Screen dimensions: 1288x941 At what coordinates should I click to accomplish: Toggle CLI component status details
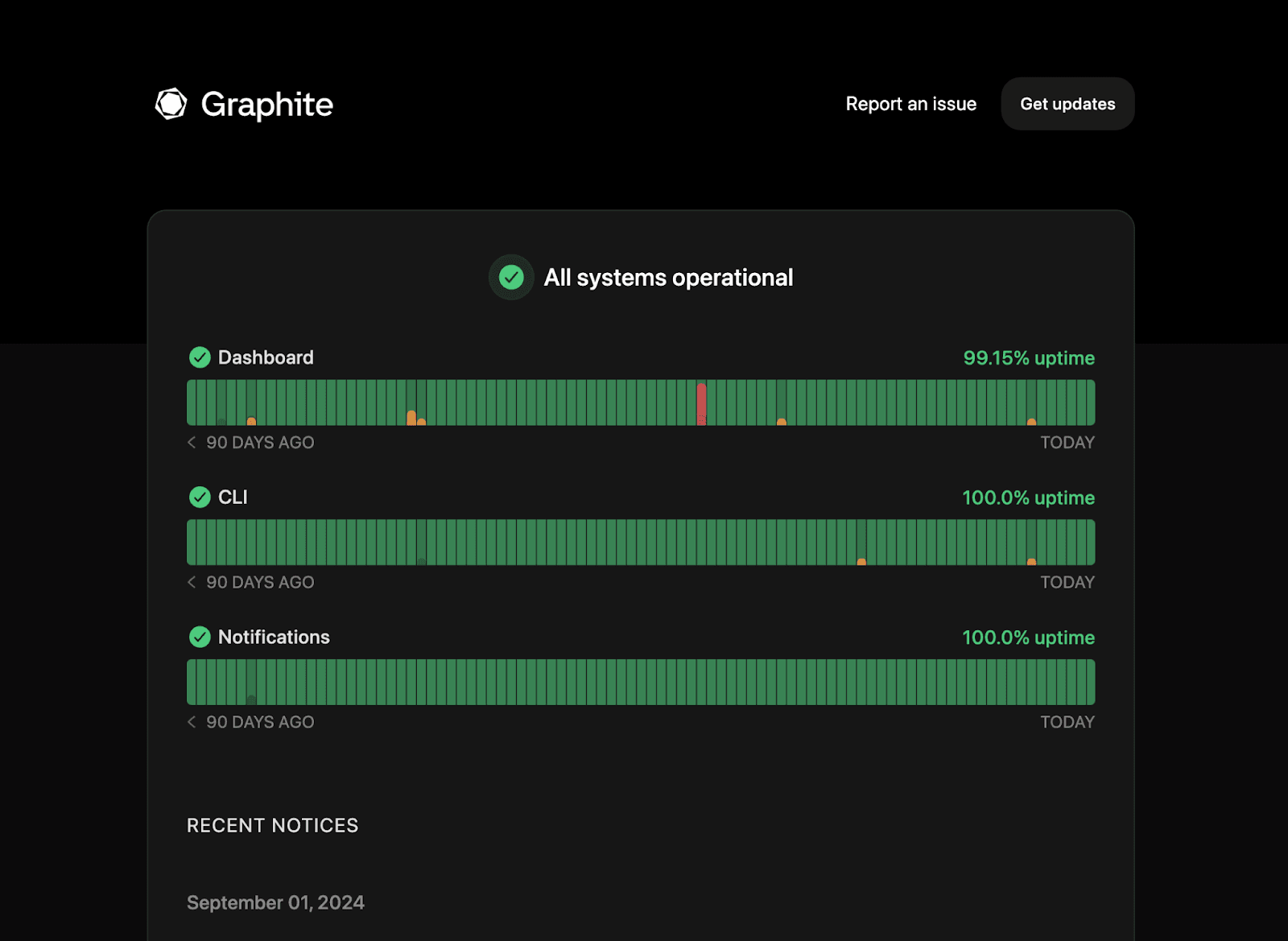click(232, 497)
